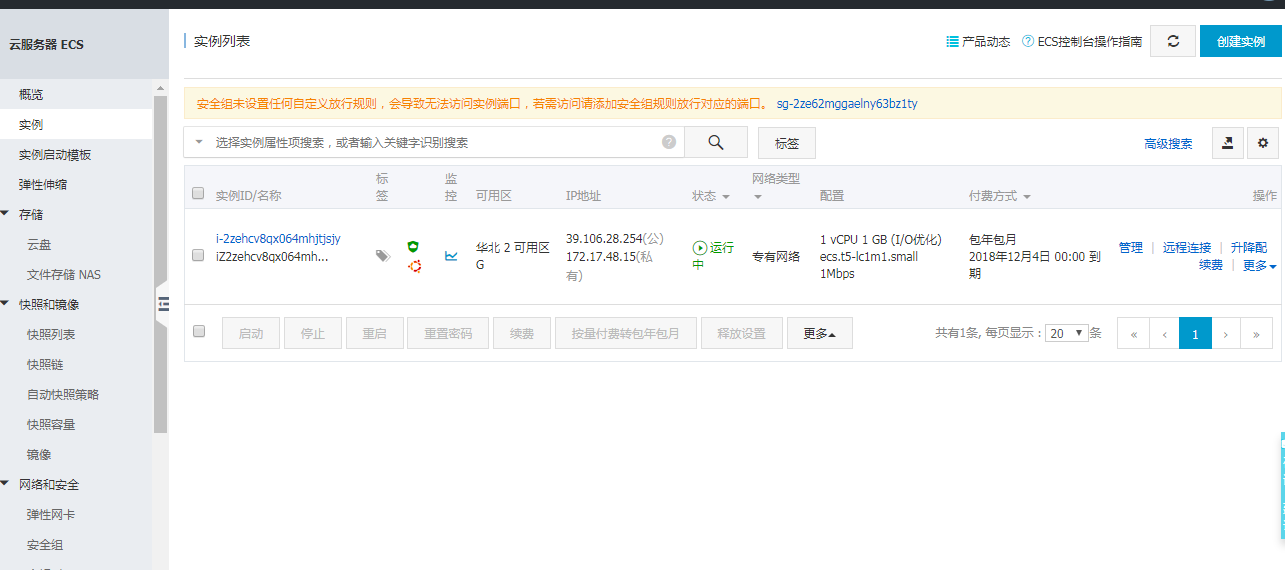The image size is (1285, 570).
Task: Click the red Ubuntu OS icon
Action: click(413, 265)
